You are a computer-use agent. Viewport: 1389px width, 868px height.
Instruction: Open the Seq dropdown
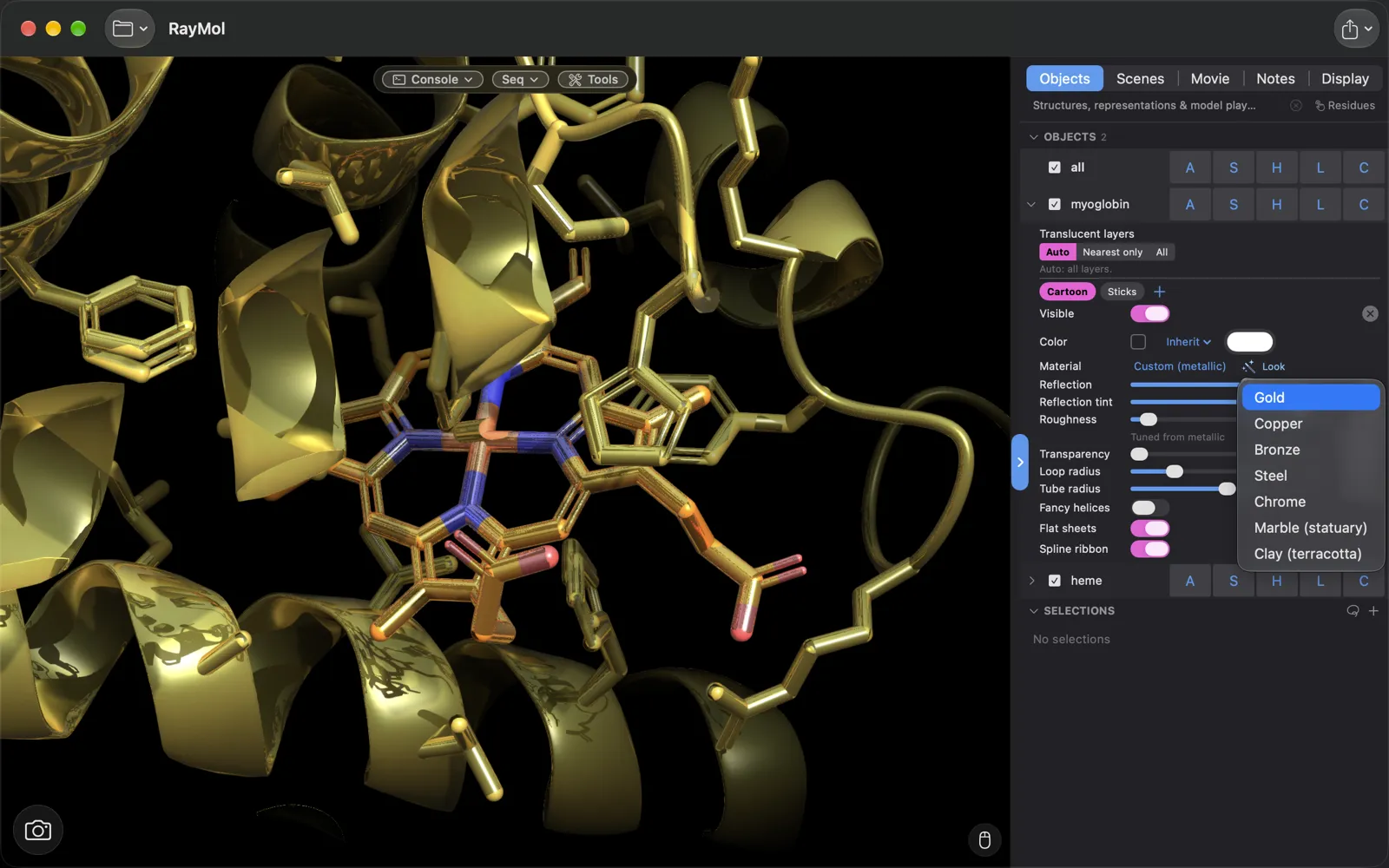[x=520, y=79]
